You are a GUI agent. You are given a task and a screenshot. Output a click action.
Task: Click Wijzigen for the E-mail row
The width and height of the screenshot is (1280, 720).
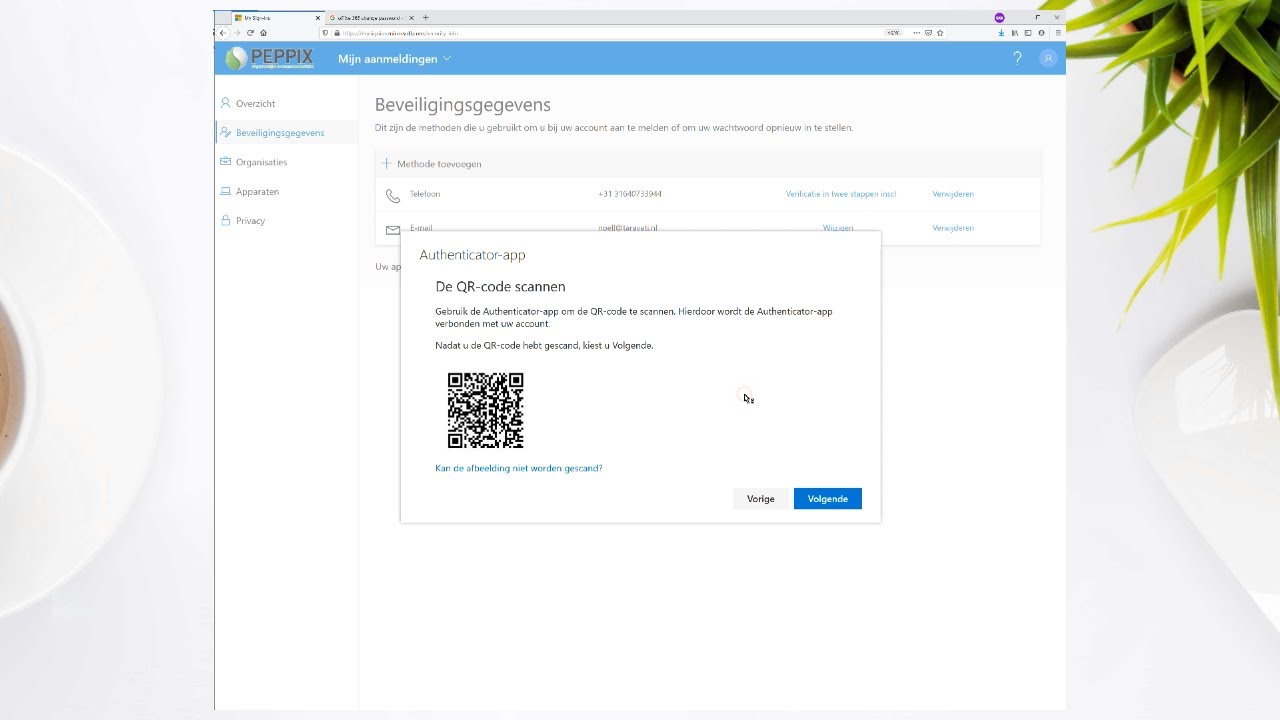click(x=838, y=228)
